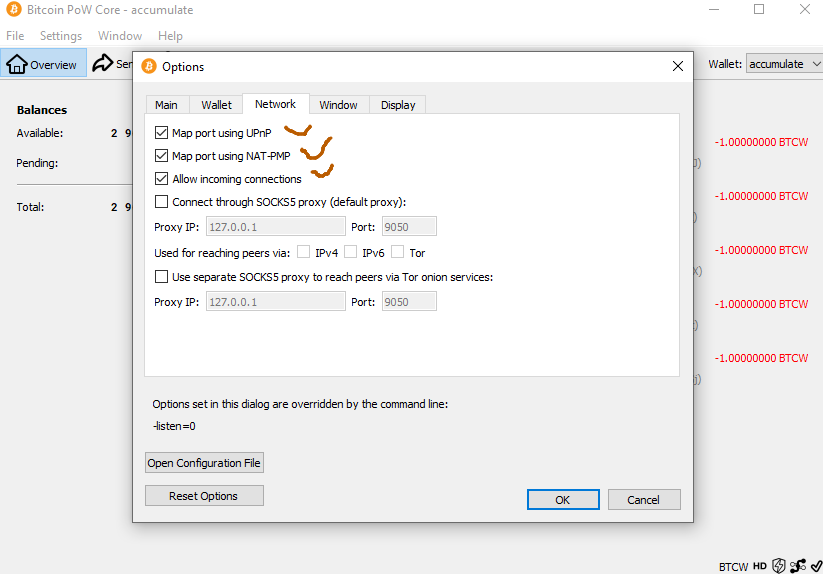Click the Send arrow icon in toolbar
This screenshot has width=823, height=574.
102,63
